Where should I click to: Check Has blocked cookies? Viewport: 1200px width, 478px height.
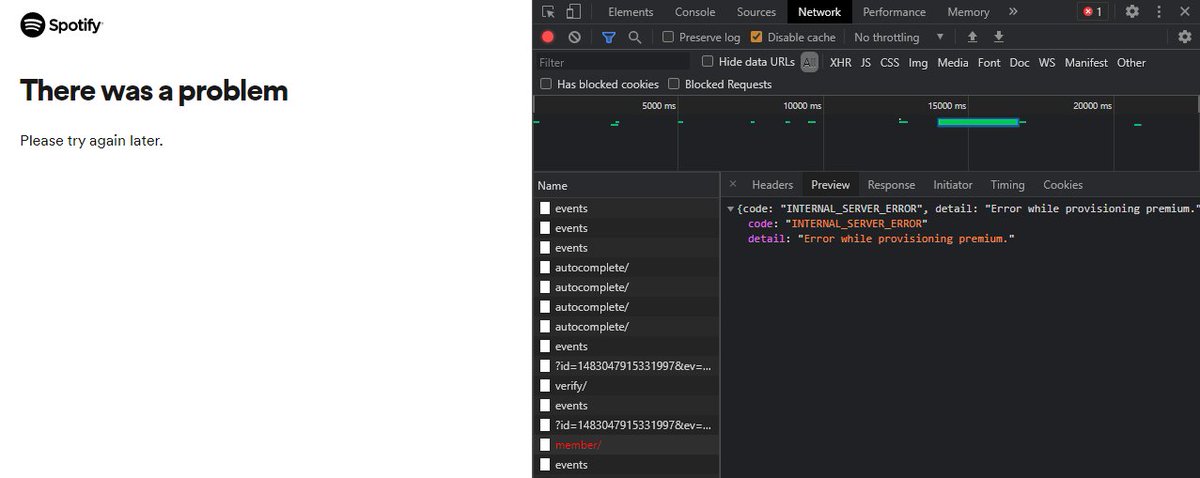546,84
